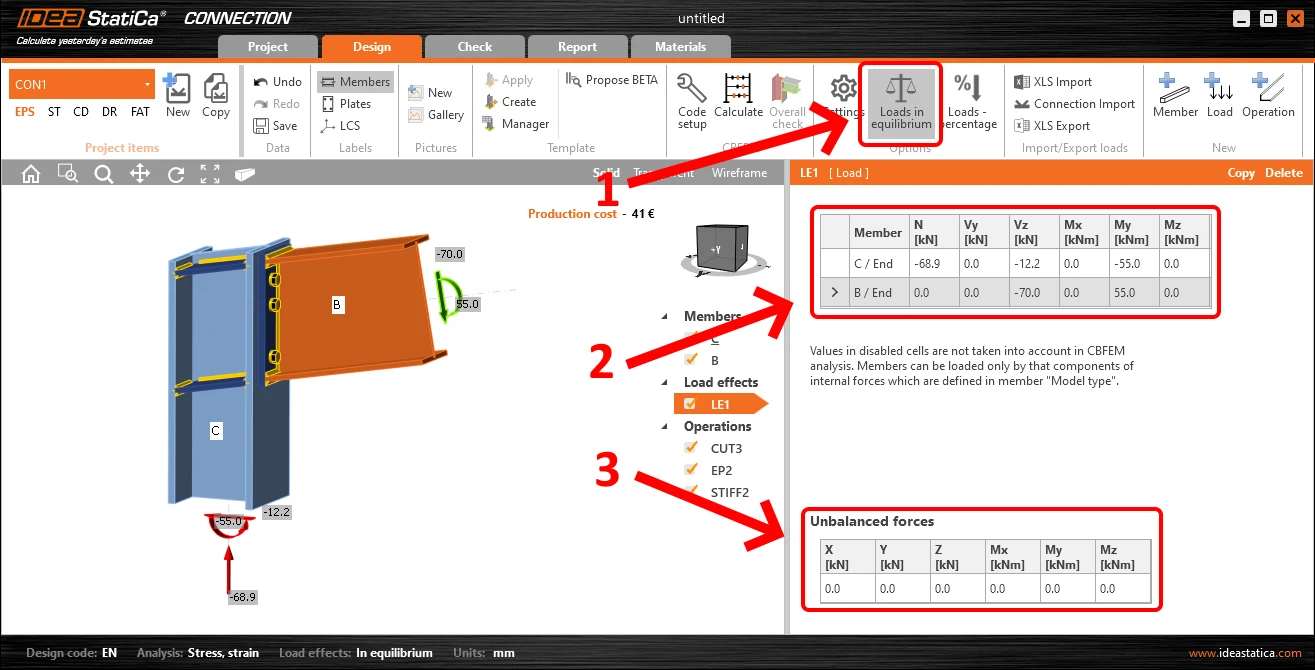This screenshot has height=670, width=1315.
Task: Toggle the EP2 operation checkbox
Action: (691, 470)
